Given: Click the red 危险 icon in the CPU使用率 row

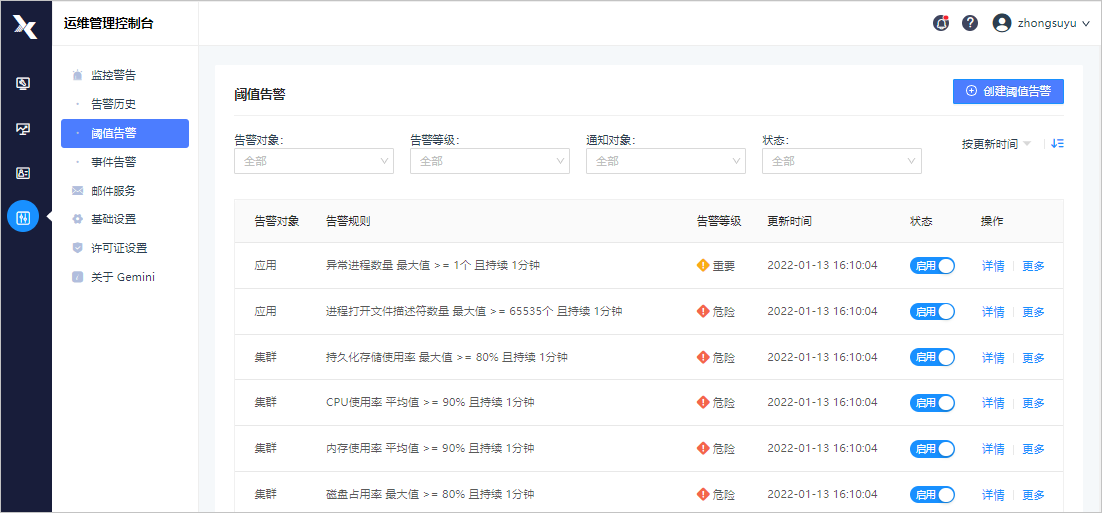Looking at the screenshot, I should (x=703, y=403).
